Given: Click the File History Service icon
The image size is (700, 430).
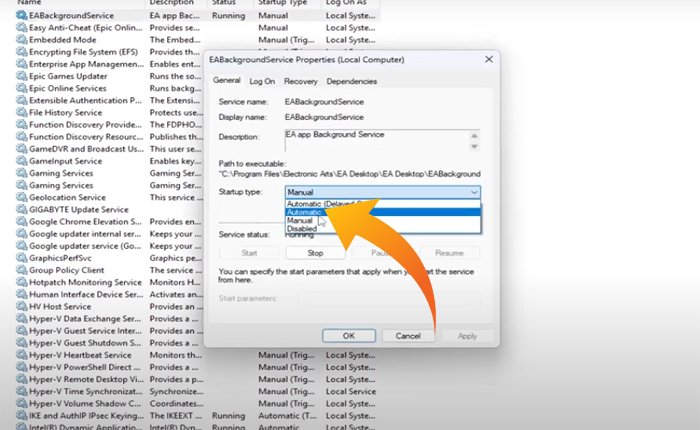Looking at the screenshot, I should (x=21, y=113).
